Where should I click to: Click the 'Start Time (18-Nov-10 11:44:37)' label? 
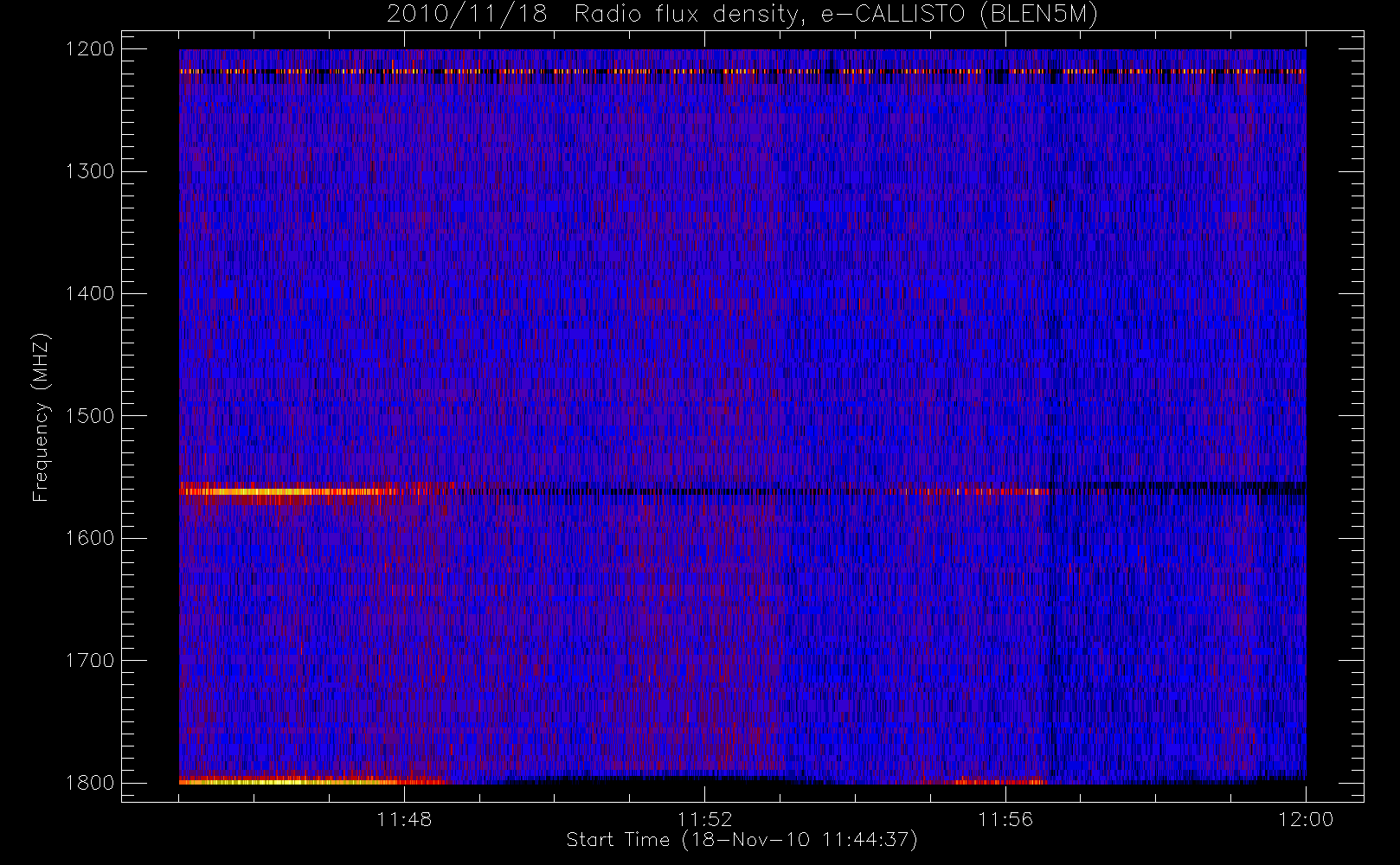tap(742, 840)
